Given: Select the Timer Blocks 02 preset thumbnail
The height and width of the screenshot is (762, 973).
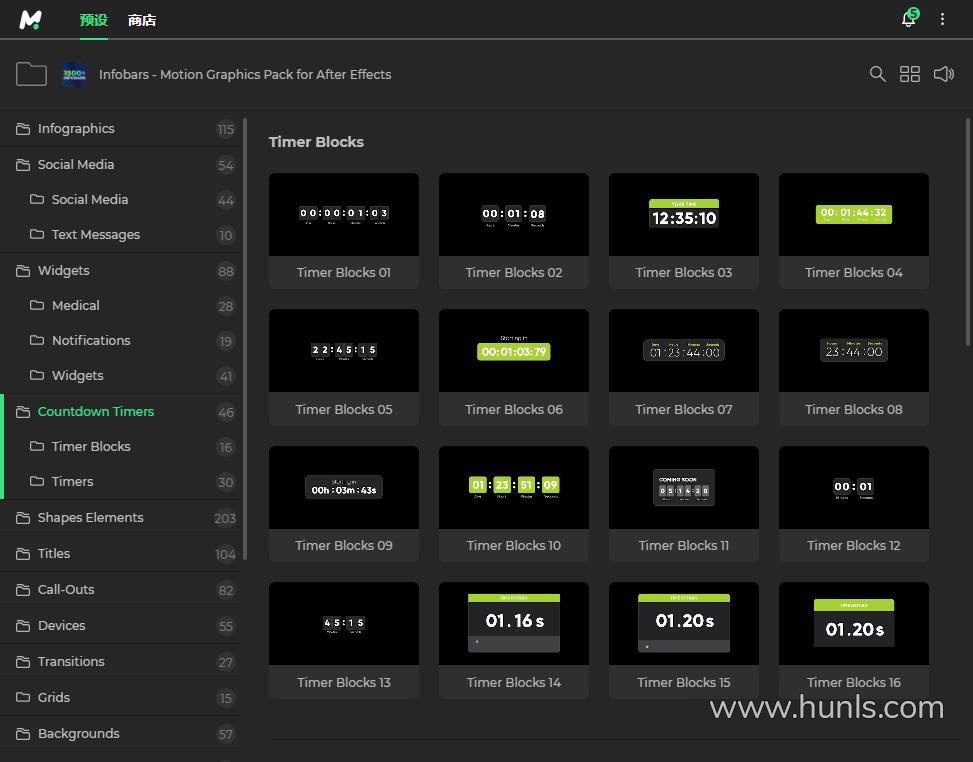Looking at the screenshot, I should click(x=514, y=215).
